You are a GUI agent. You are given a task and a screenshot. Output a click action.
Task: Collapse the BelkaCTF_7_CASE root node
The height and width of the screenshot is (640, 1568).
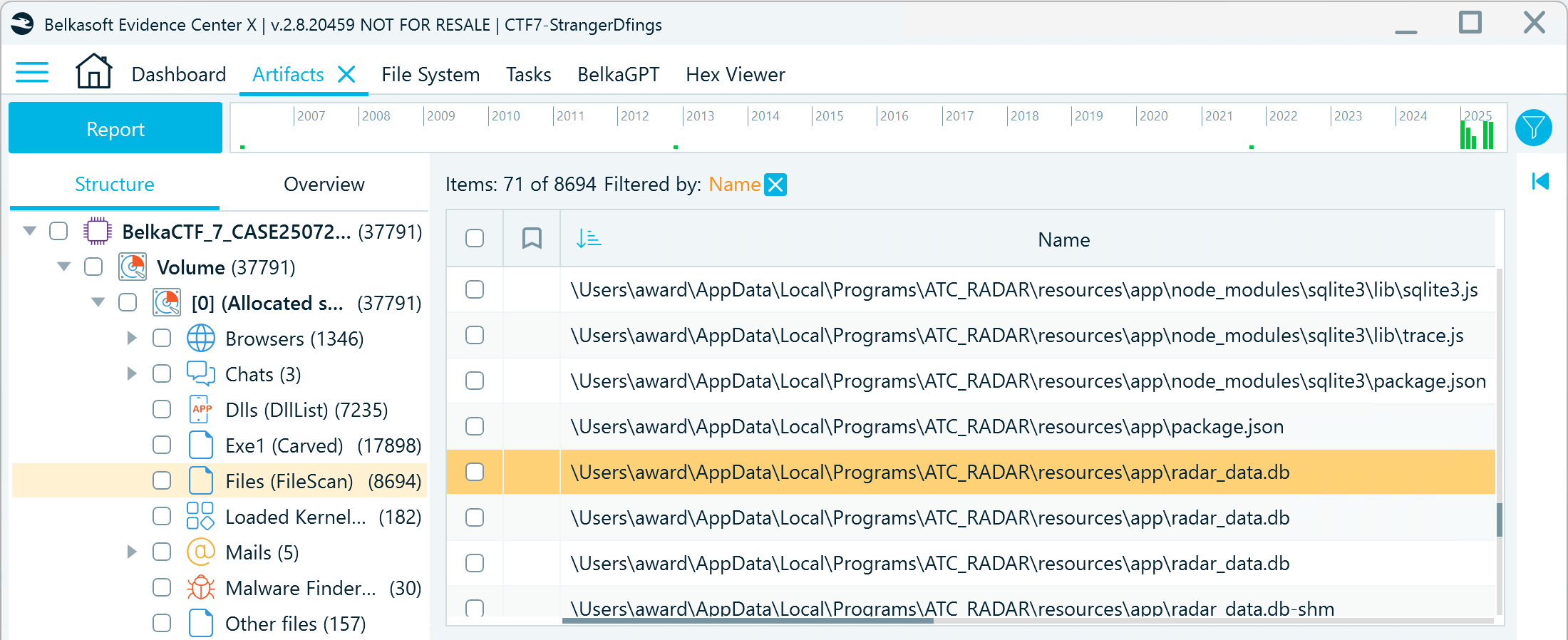(x=30, y=231)
